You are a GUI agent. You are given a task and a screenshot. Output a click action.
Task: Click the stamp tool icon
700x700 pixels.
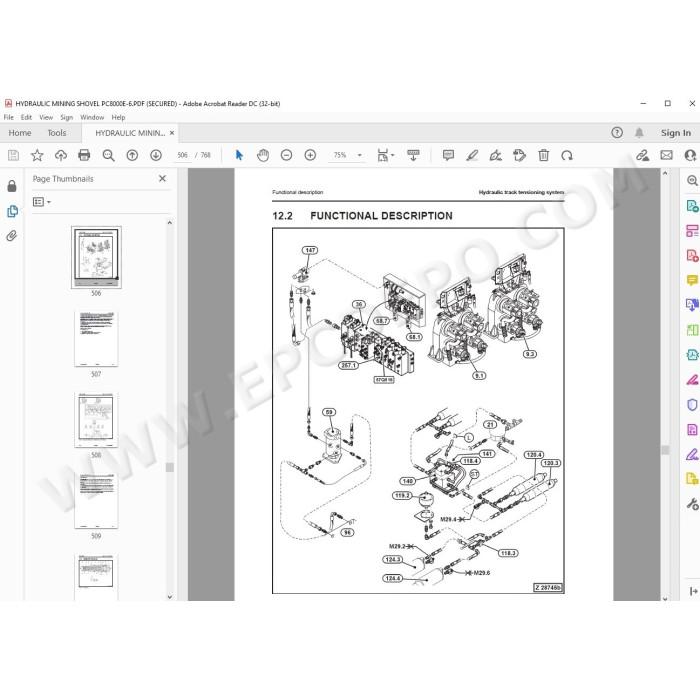(x=519, y=155)
